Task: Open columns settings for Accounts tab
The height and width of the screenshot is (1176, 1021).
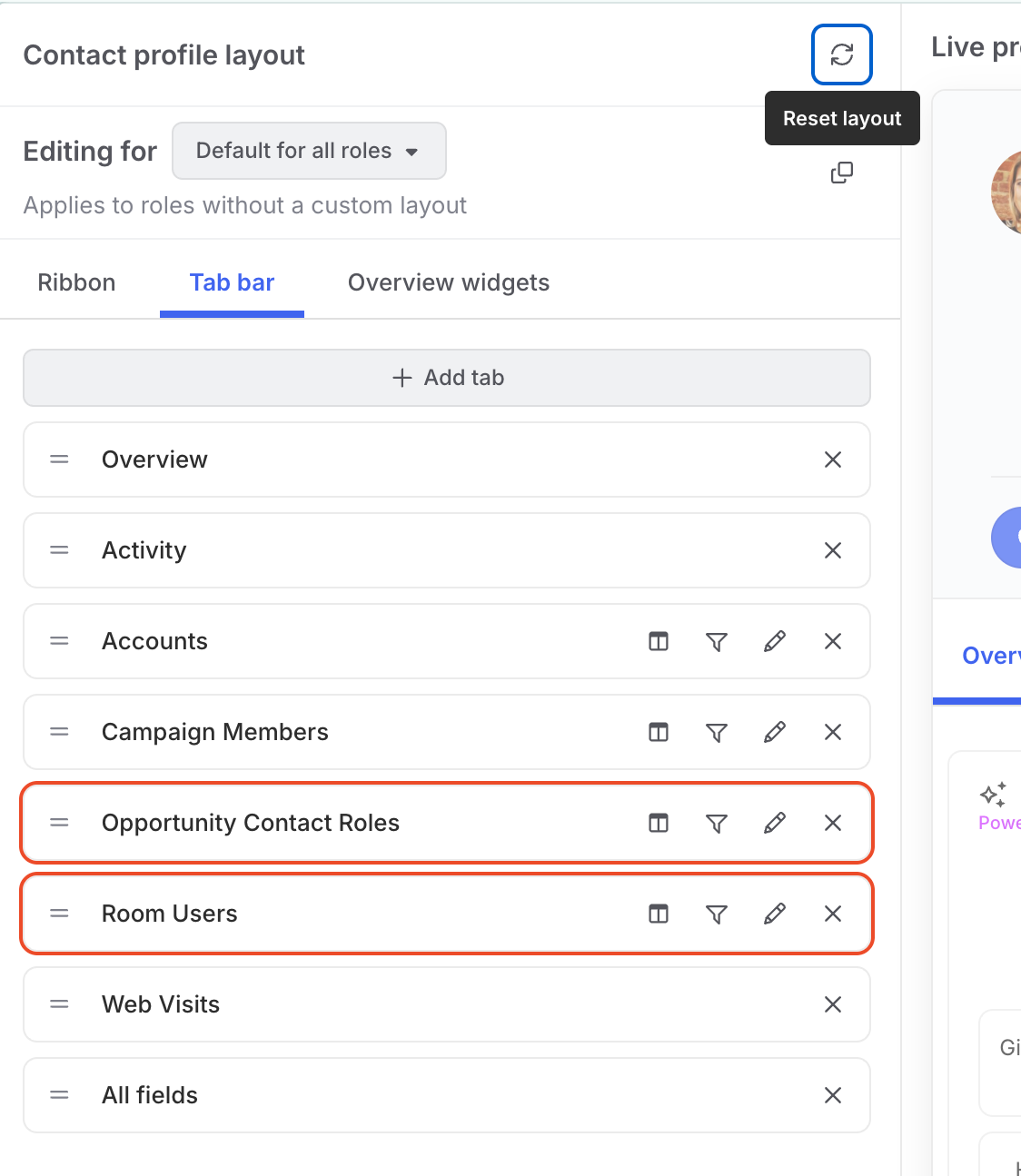Action: (659, 641)
